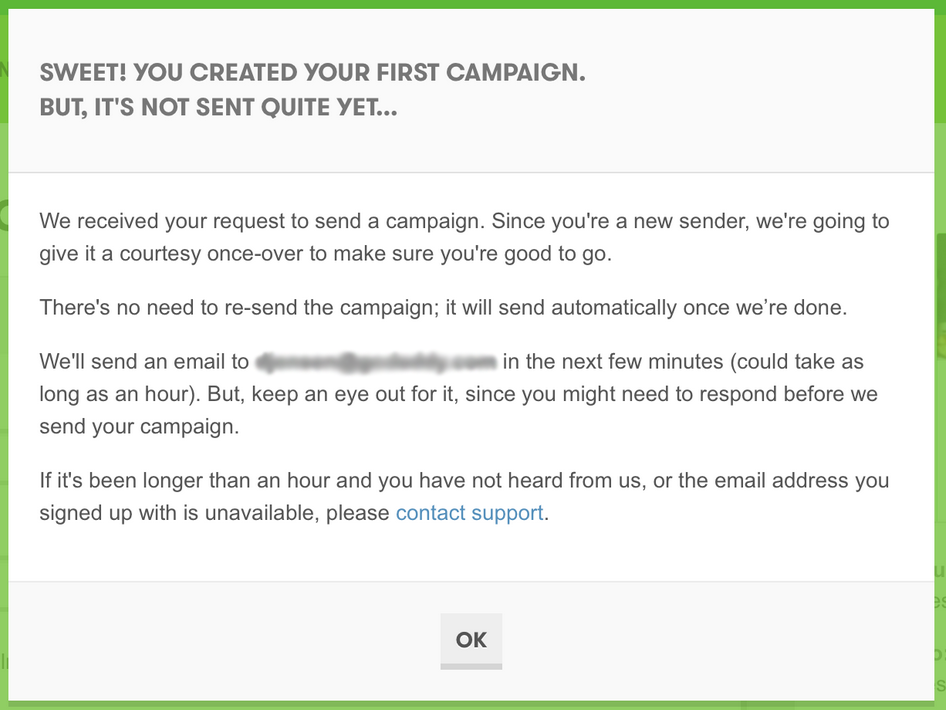The image size is (946, 710).
Task: Click the "Sweet! You created your first campaign" heading
Action: pyautogui.click(x=312, y=73)
